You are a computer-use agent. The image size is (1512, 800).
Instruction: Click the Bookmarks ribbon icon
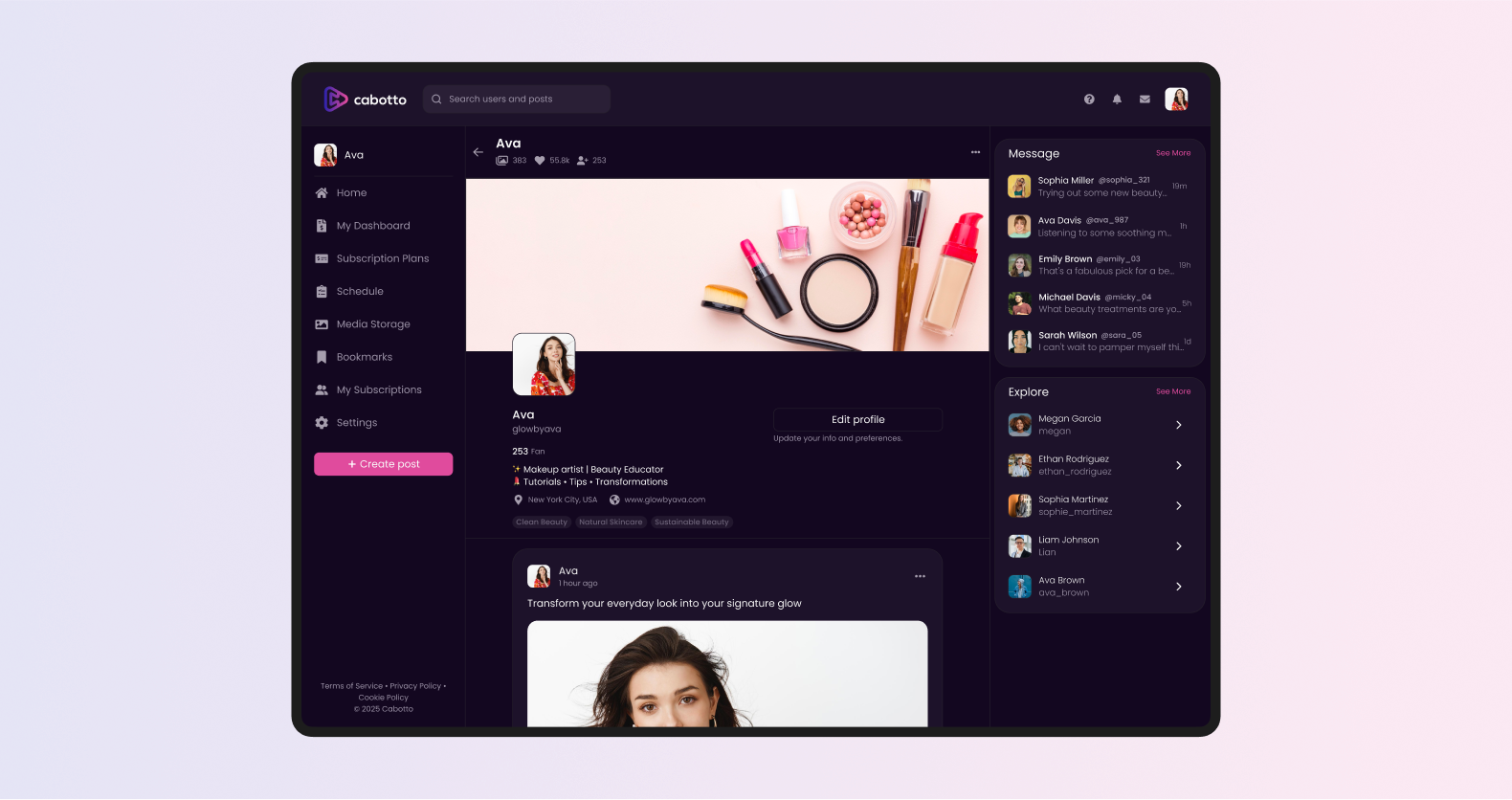click(322, 357)
